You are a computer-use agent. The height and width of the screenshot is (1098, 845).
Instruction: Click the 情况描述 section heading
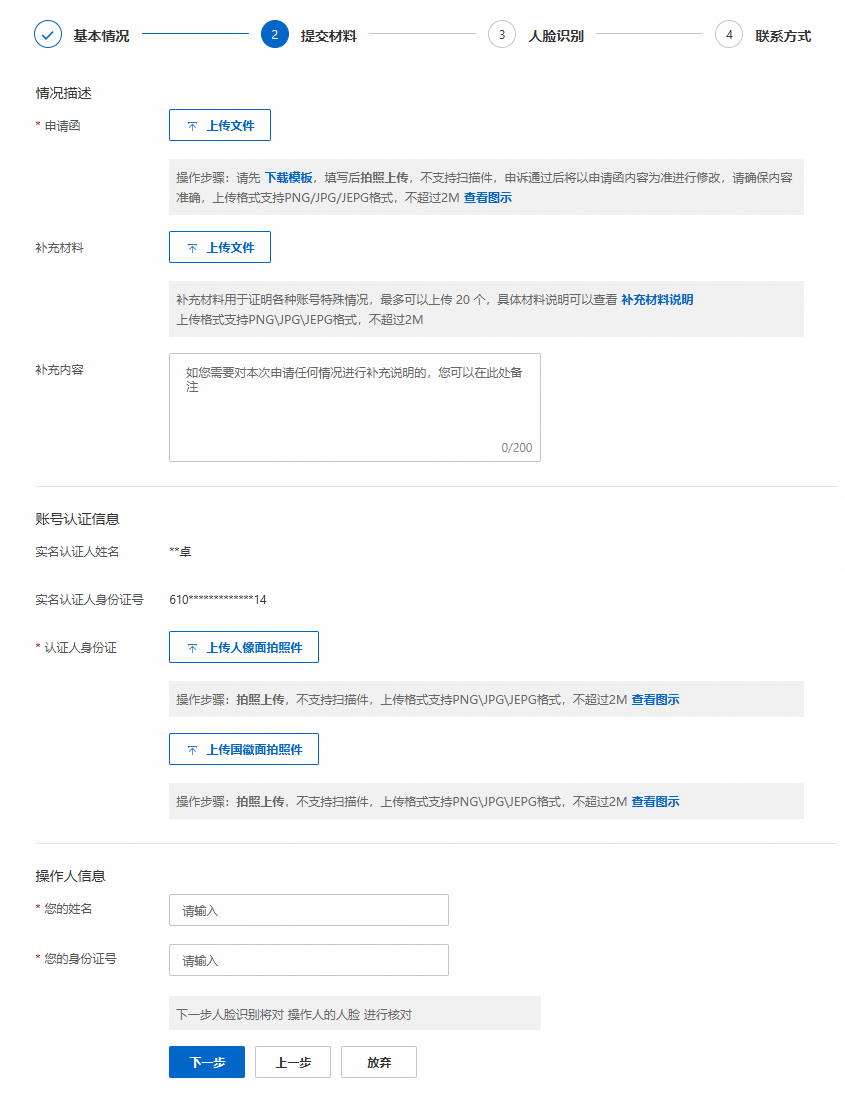64,93
